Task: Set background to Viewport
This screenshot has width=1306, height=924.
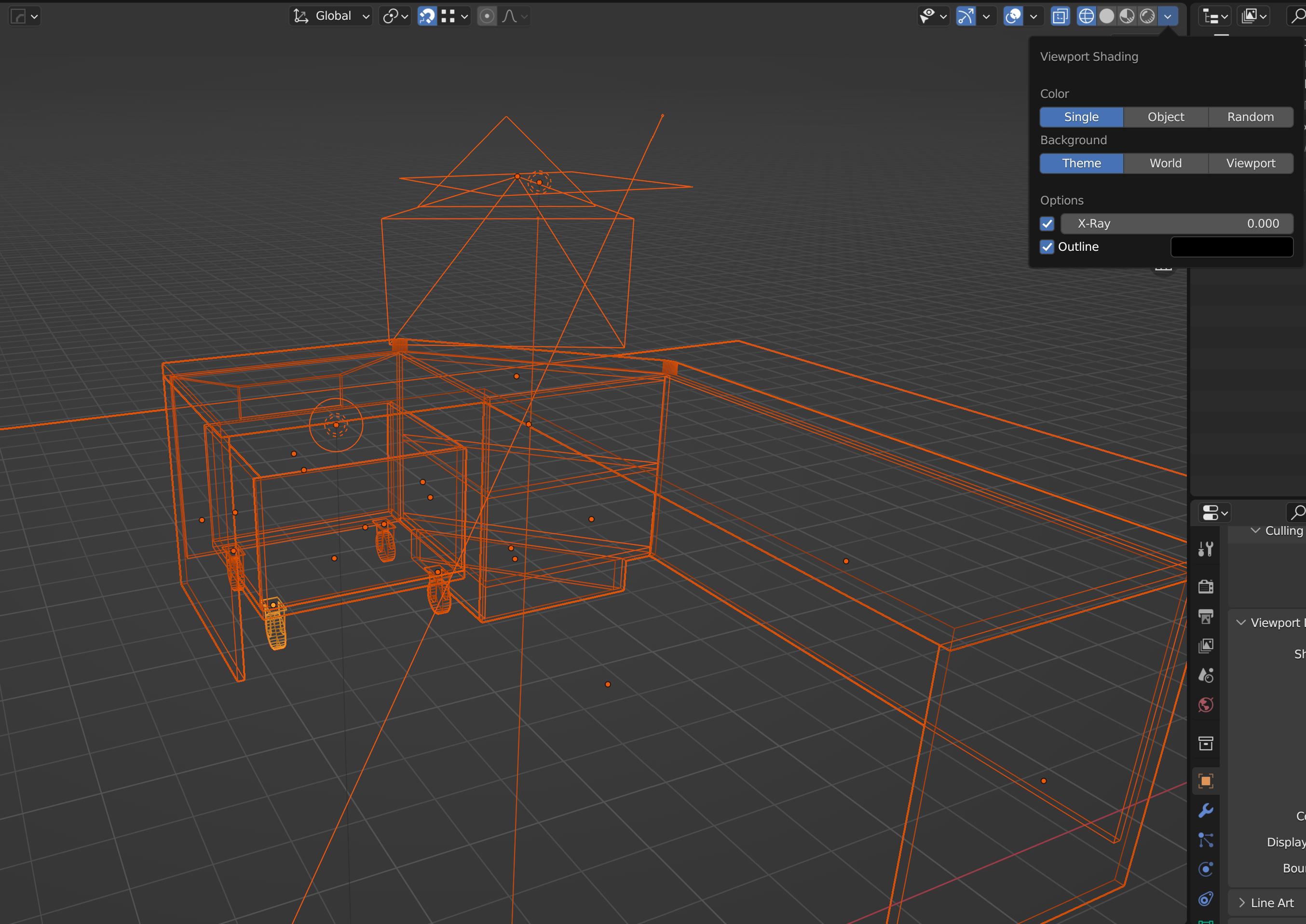Action: pyautogui.click(x=1250, y=163)
